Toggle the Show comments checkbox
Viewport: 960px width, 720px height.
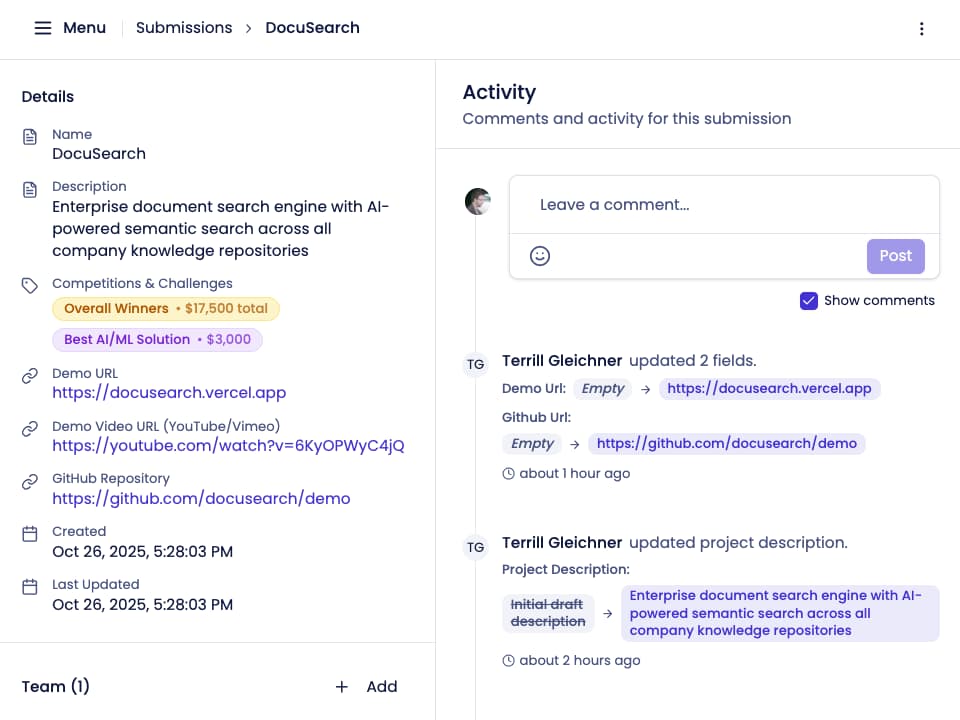click(809, 300)
